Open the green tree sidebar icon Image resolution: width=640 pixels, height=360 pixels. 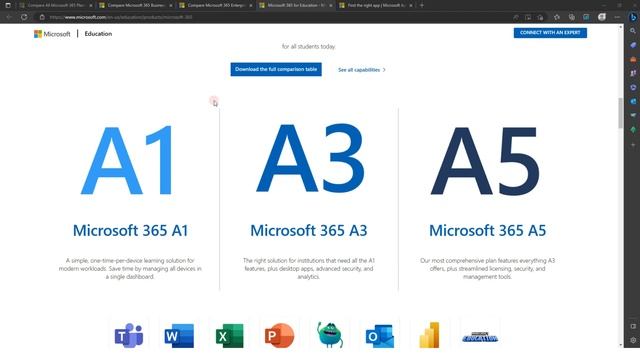(x=633, y=130)
